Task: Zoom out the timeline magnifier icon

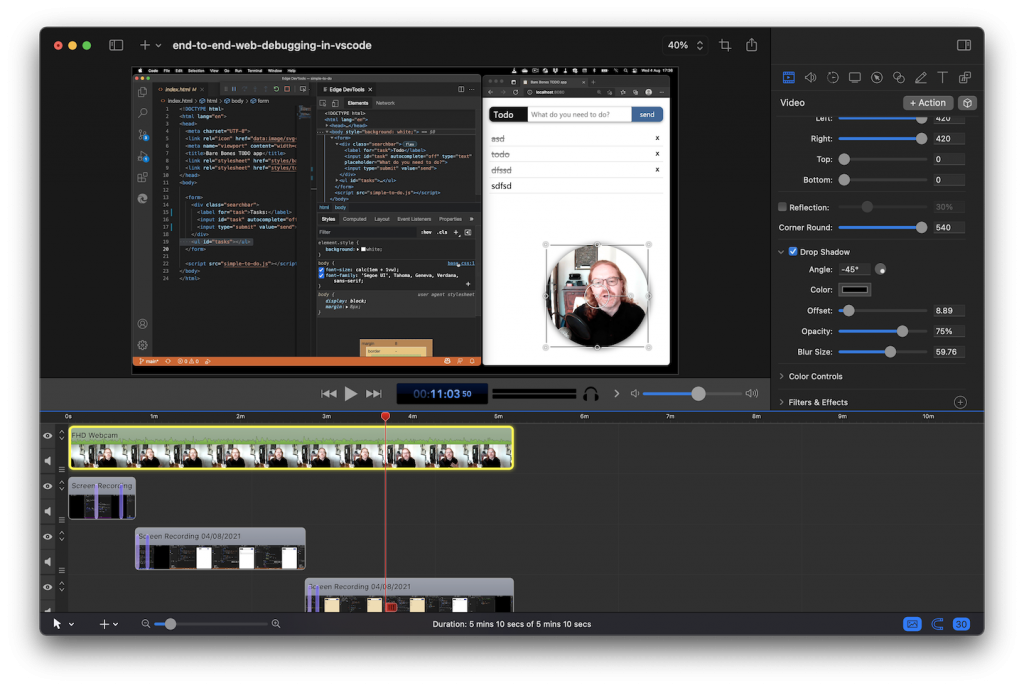Action: tap(146, 624)
